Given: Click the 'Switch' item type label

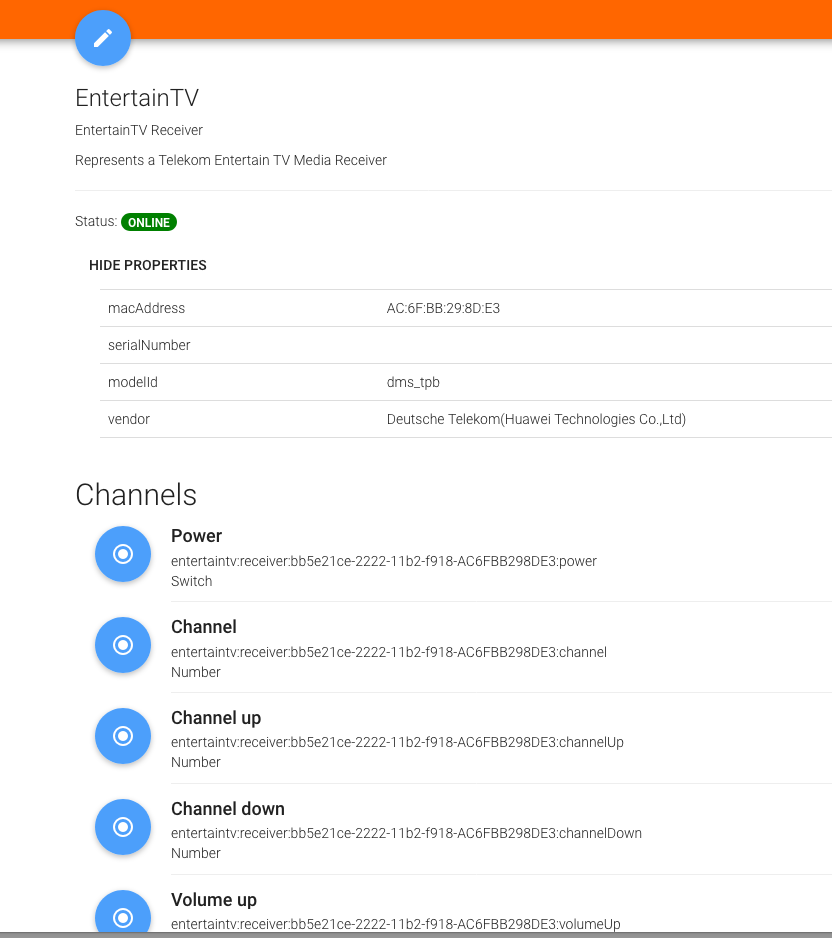Looking at the screenshot, I should (x=191, y=581).
